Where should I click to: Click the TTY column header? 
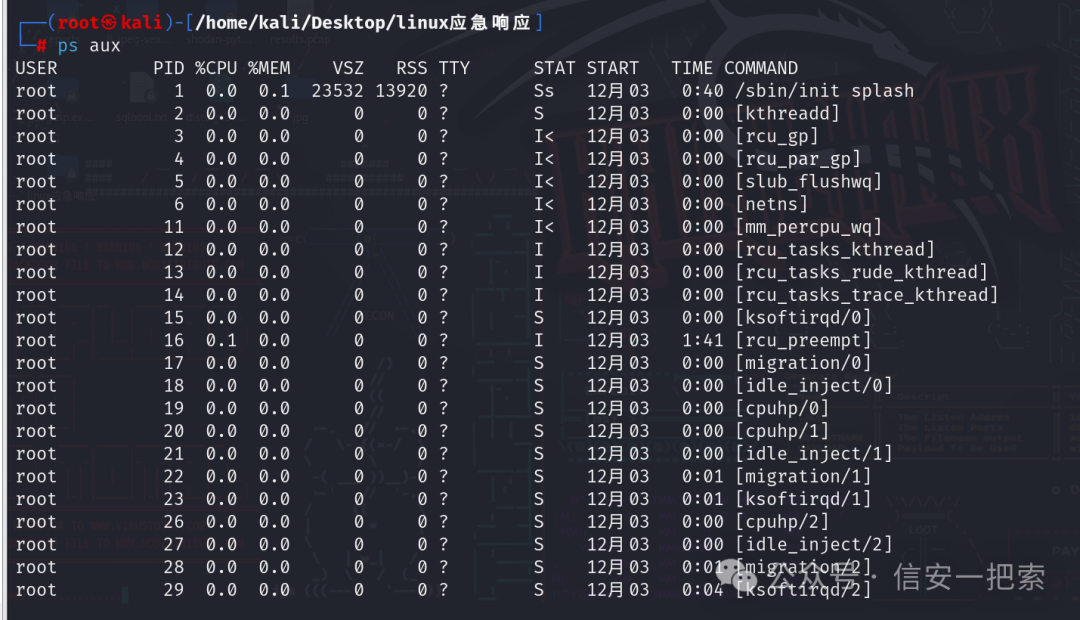click(454, 68)
